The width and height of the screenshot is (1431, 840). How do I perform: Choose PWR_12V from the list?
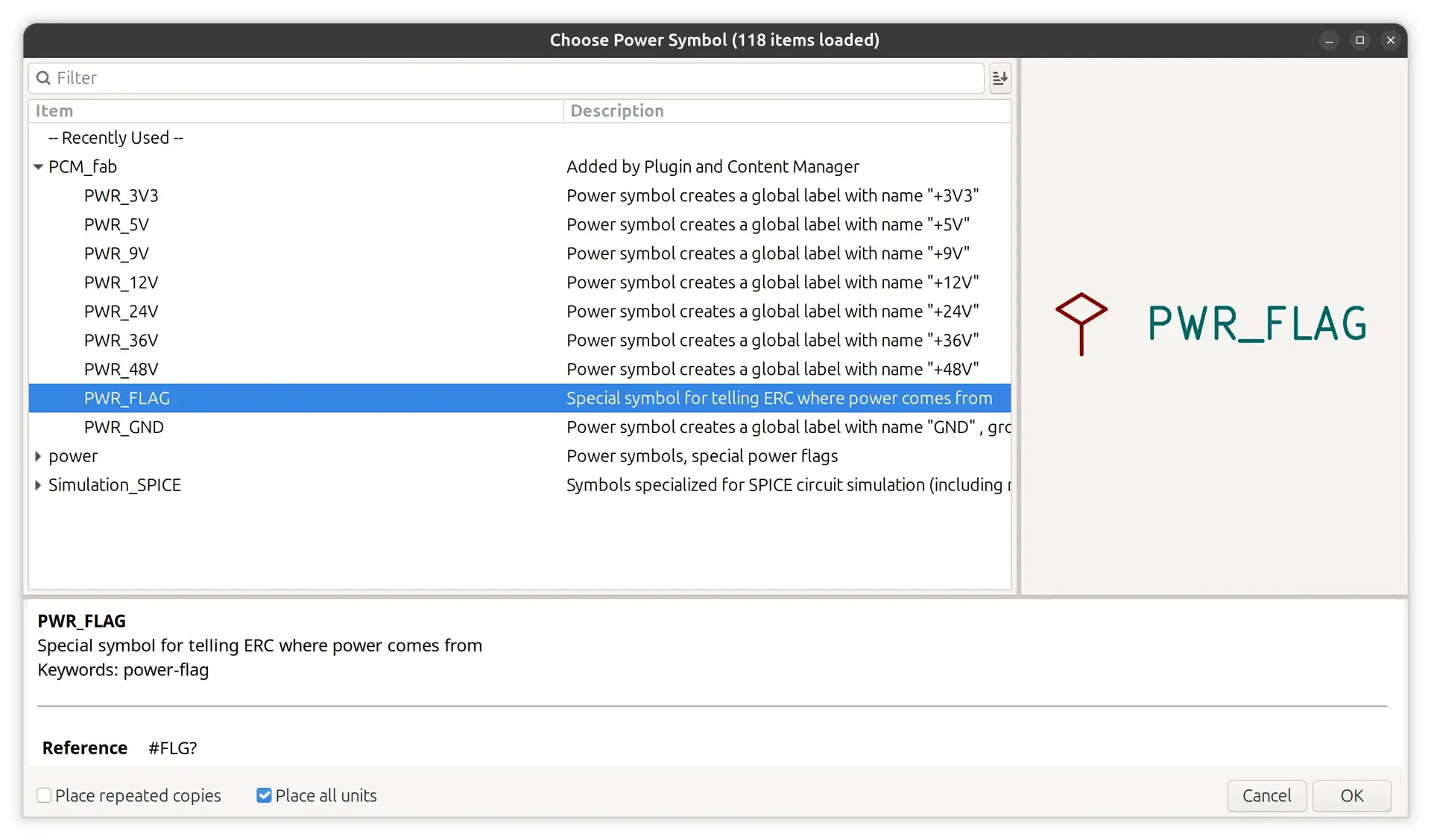point(121,282)
